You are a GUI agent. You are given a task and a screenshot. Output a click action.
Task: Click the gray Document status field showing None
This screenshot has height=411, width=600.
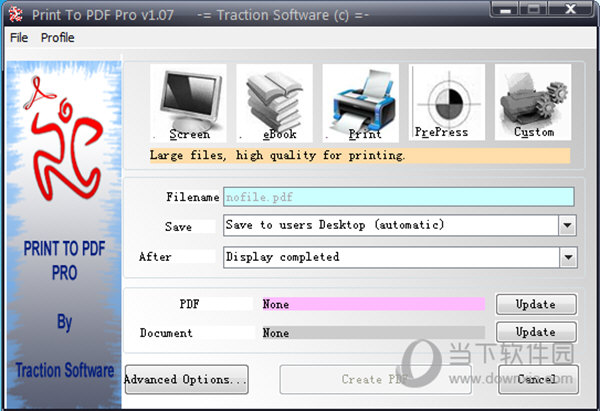[x=373, y=333]
